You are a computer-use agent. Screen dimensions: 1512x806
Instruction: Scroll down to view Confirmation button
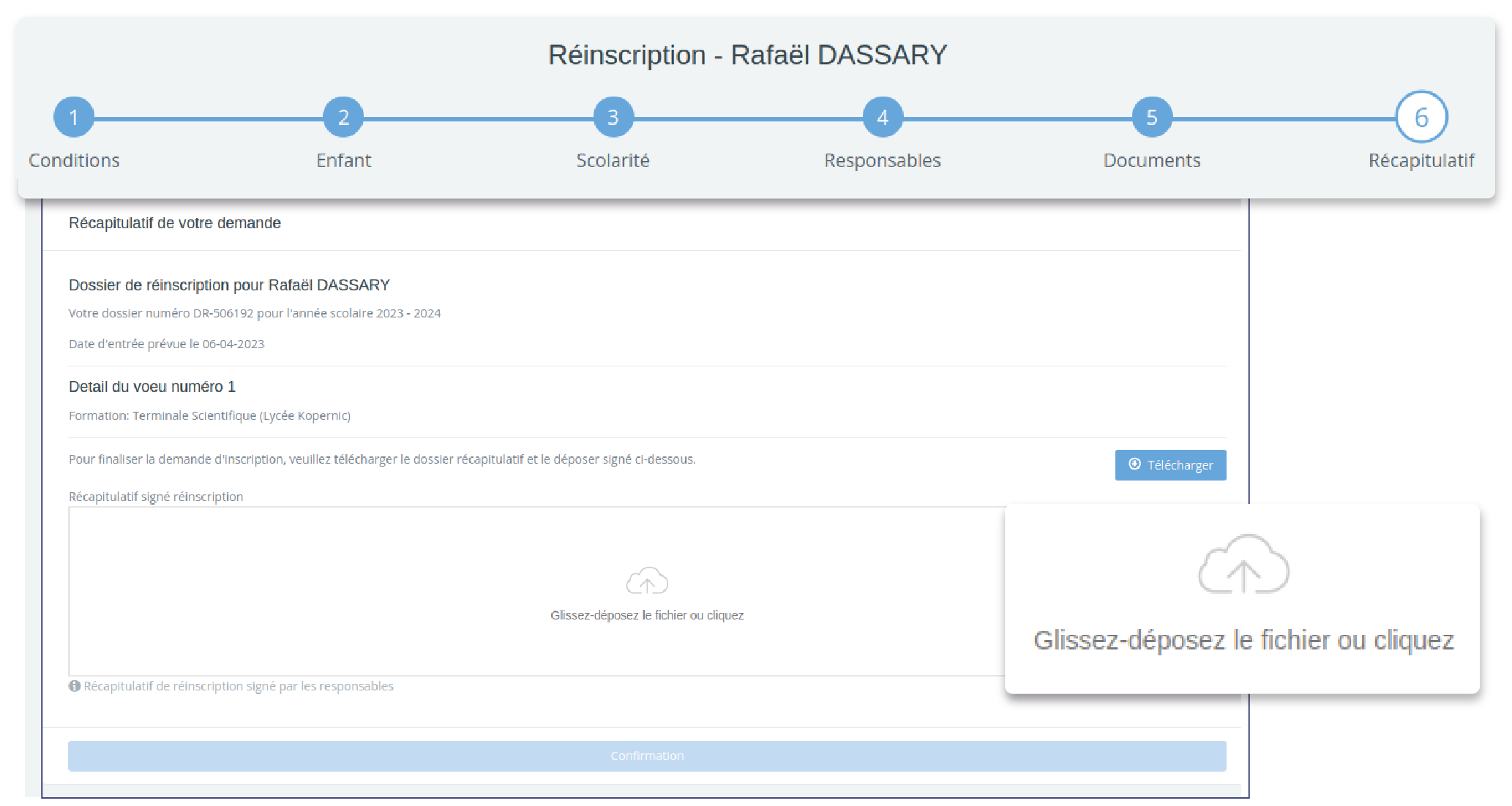coord(646,754)
